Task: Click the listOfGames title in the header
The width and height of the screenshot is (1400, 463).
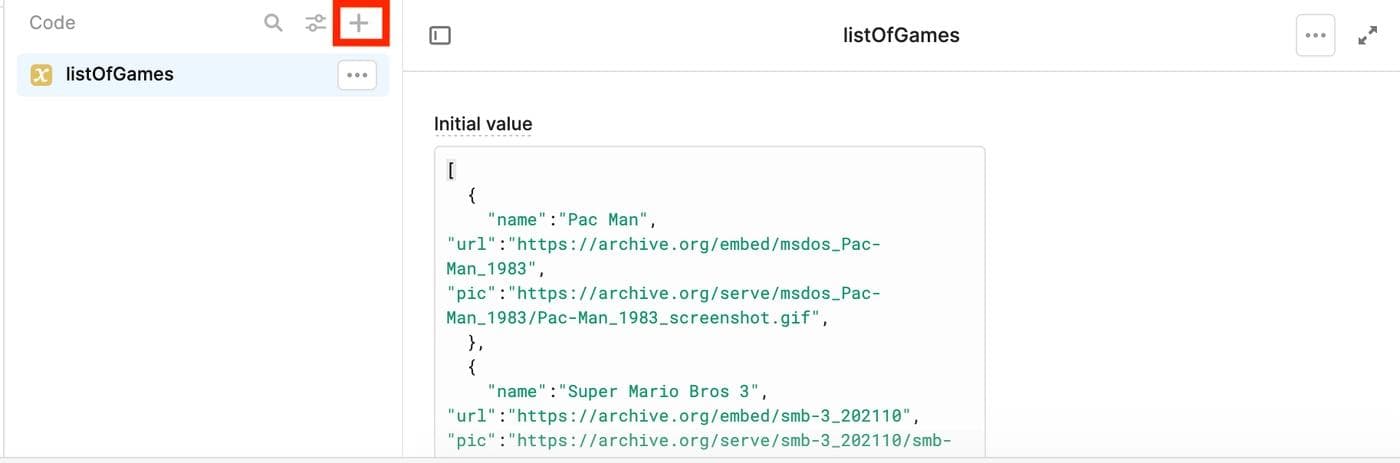Action: pos(901,36)
